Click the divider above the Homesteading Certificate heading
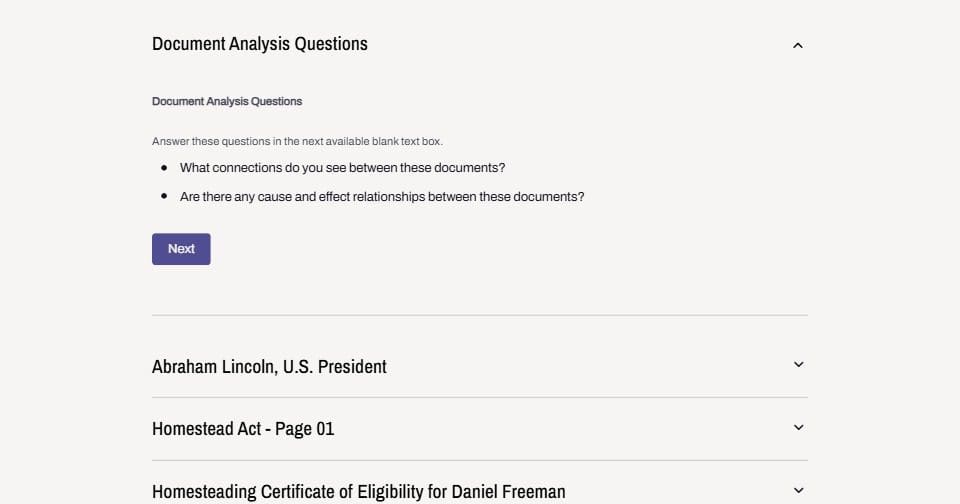The image size is (960, 504). pos(480,460)
